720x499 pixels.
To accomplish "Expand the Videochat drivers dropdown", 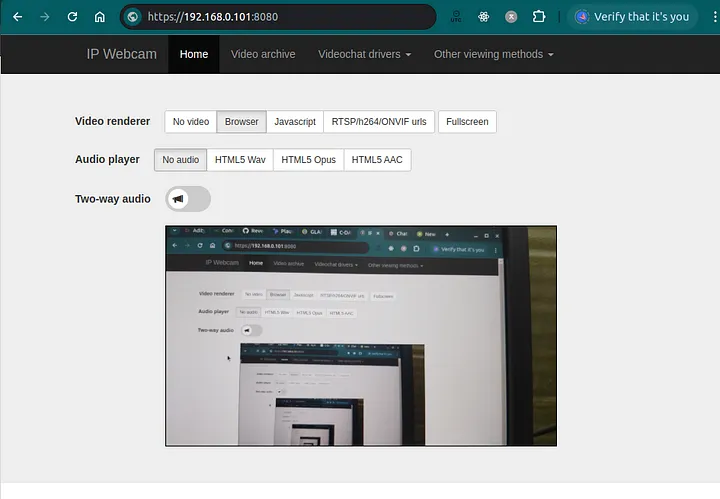I will click(x=364, y=54).
